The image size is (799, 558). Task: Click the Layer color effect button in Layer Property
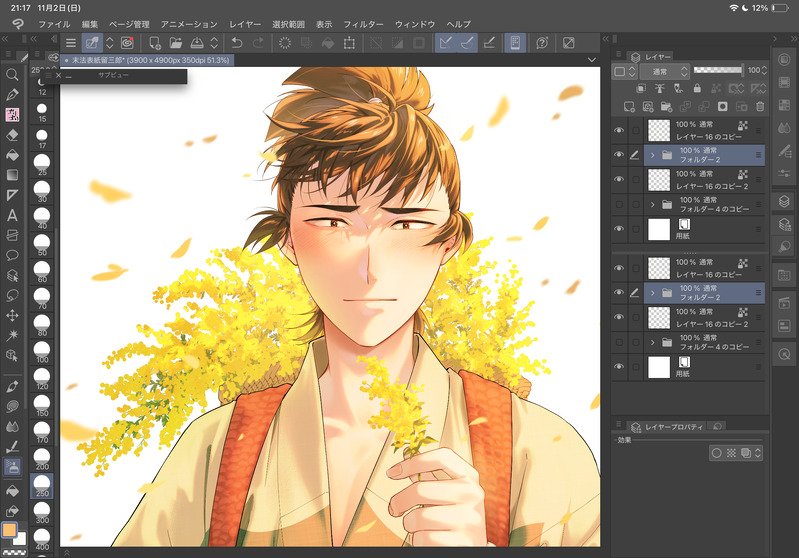[x=745, y=453]
